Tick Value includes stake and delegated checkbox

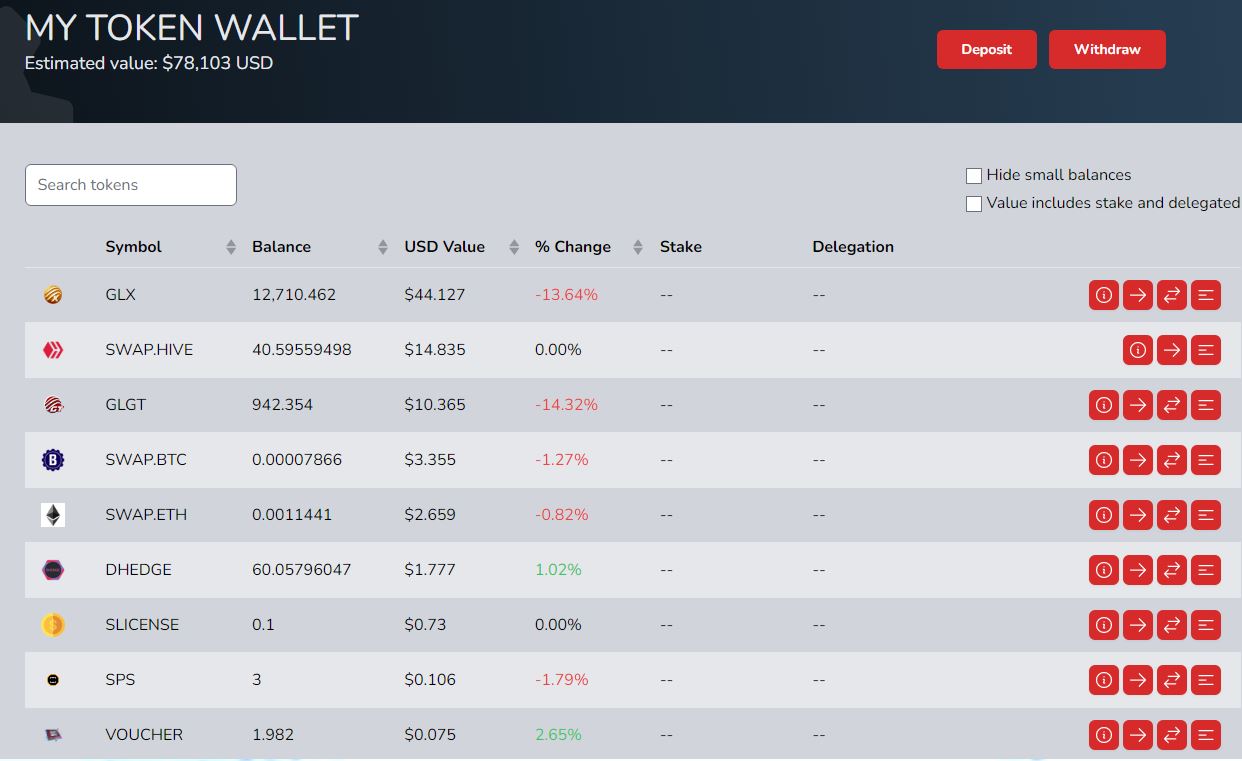click(974, 204)
